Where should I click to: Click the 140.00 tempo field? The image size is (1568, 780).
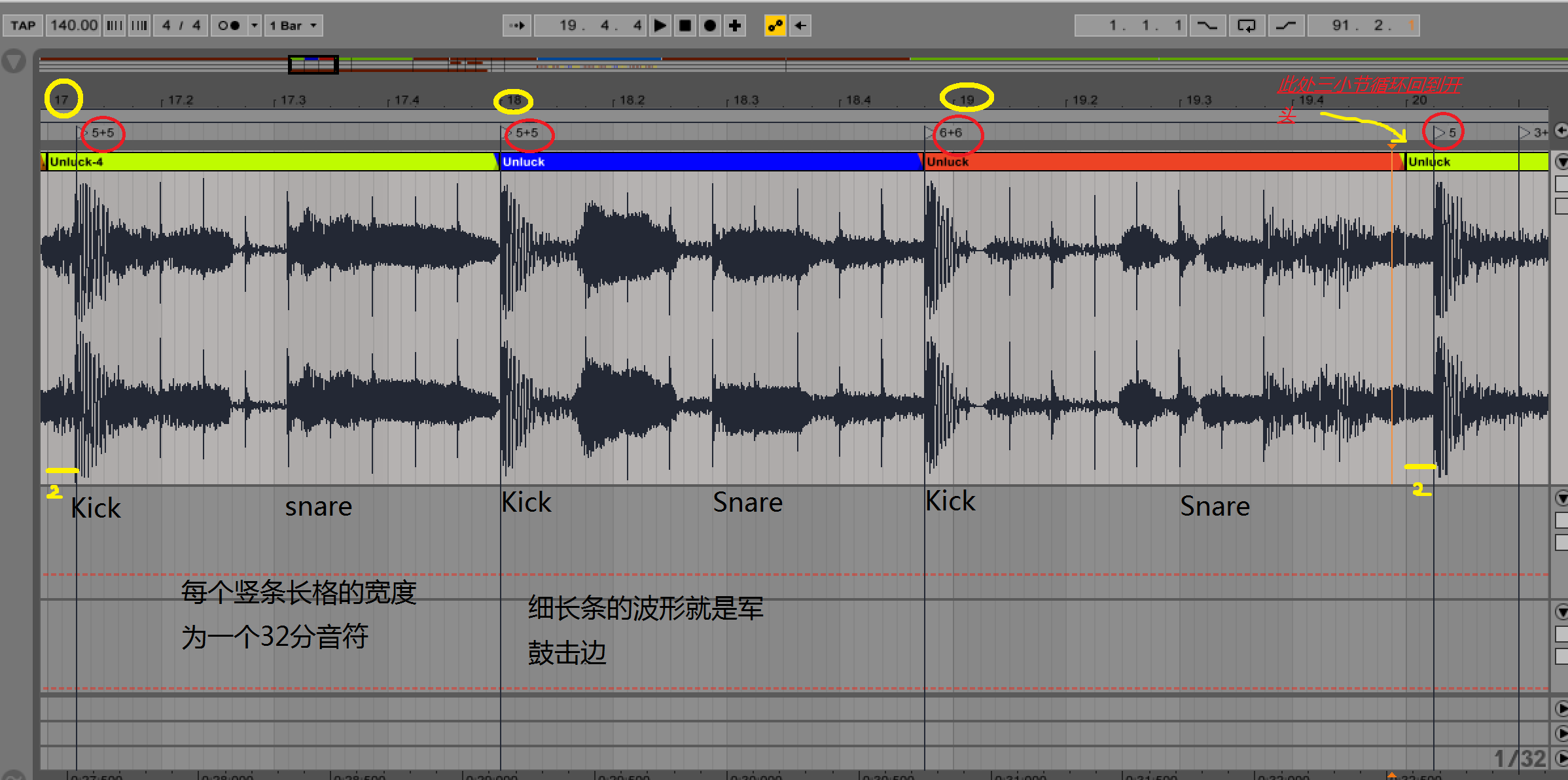pyautogui.click(x=73, y=26)
